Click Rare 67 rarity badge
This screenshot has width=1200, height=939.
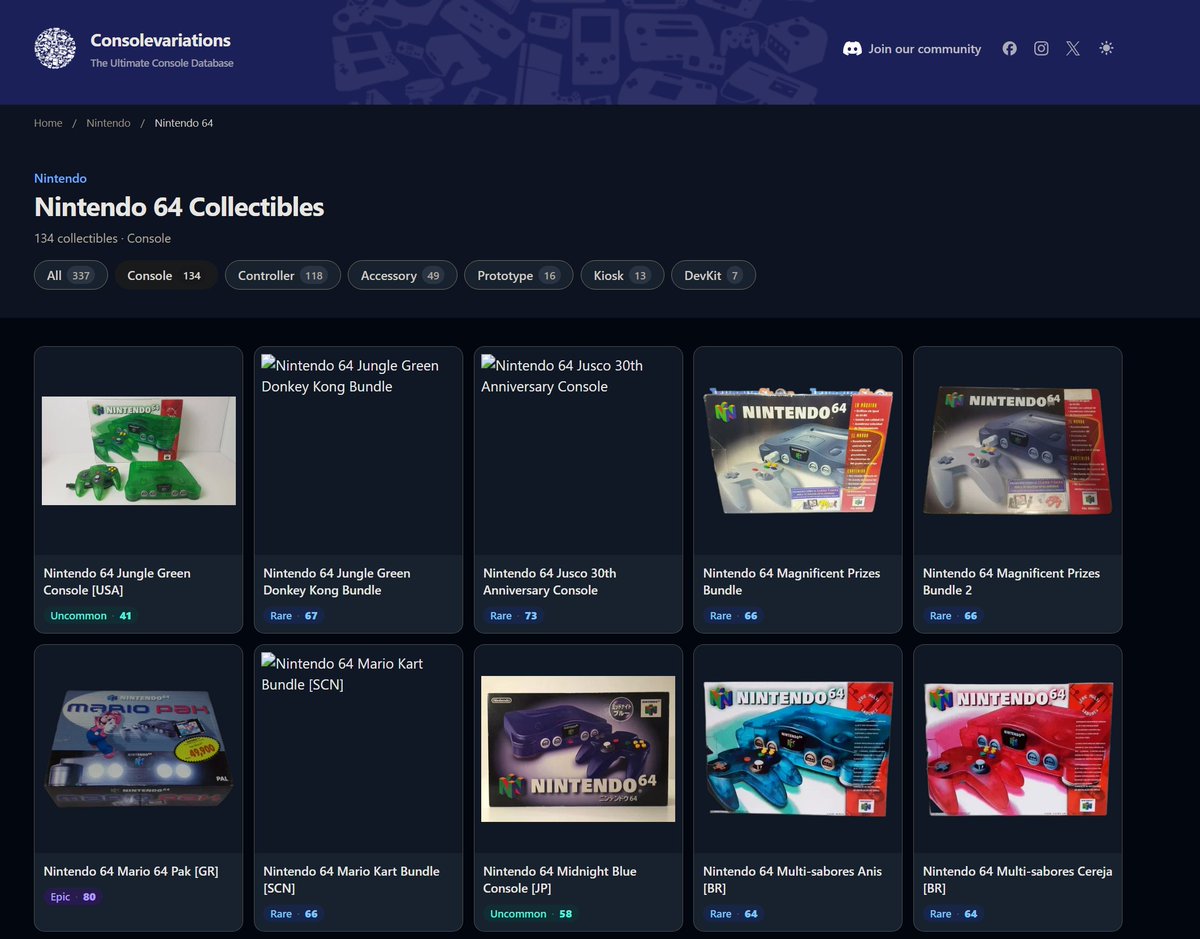point(294,616)
